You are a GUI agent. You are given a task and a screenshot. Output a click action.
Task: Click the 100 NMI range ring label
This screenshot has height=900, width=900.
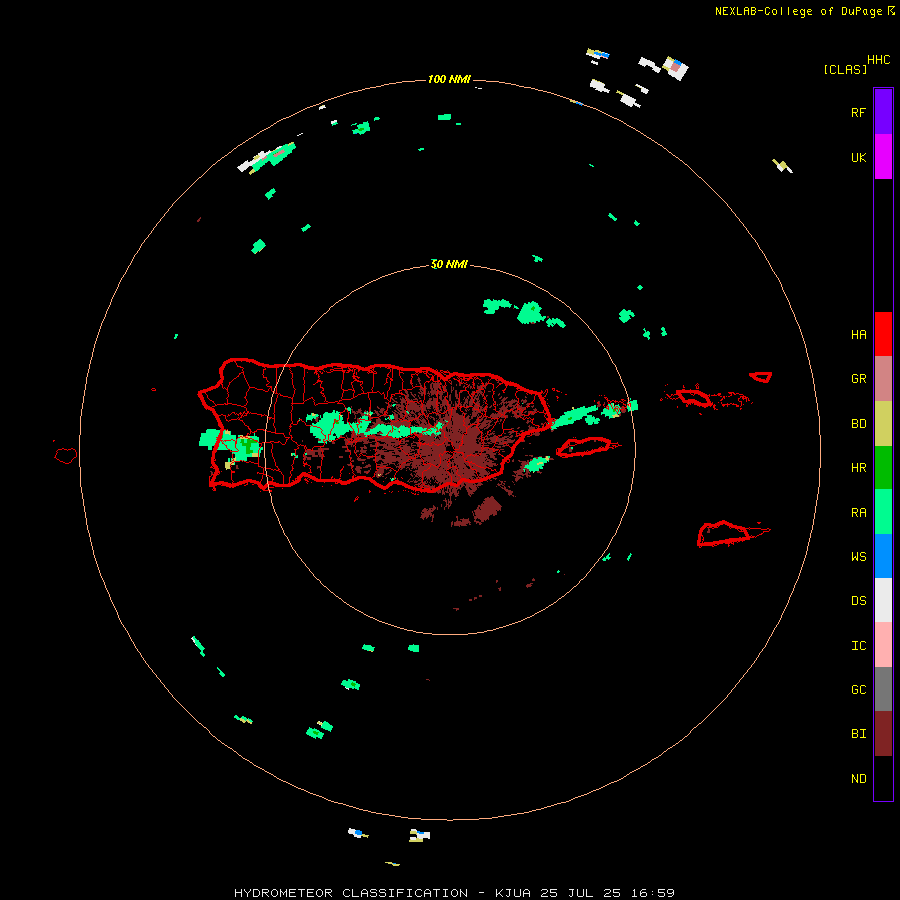[449, 79]
